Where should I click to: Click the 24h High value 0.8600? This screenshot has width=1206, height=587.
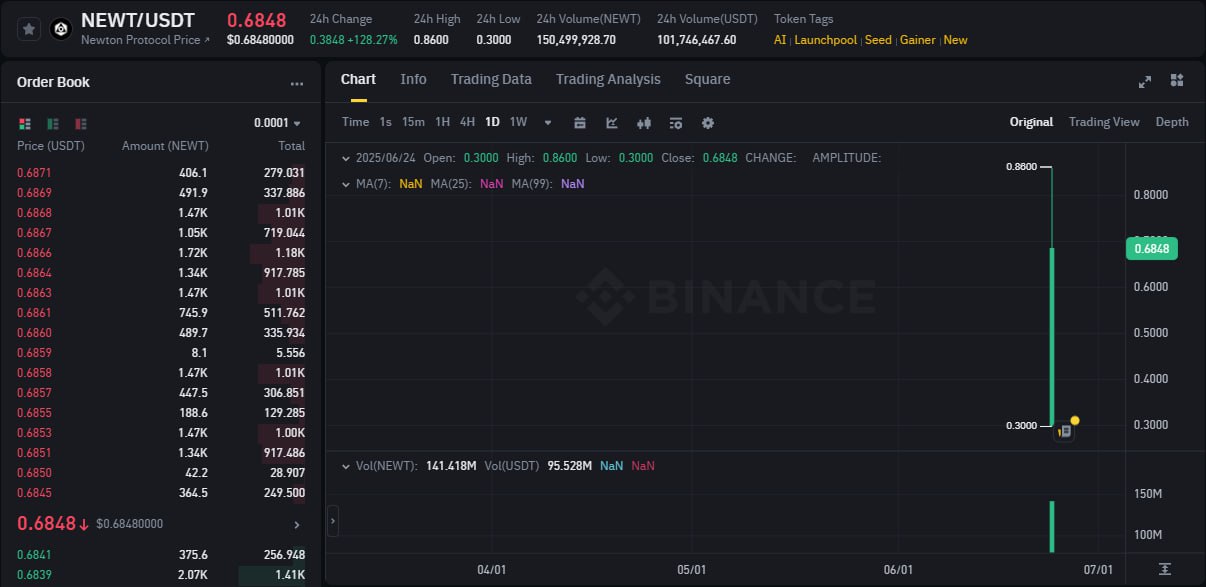pos(431,40)
